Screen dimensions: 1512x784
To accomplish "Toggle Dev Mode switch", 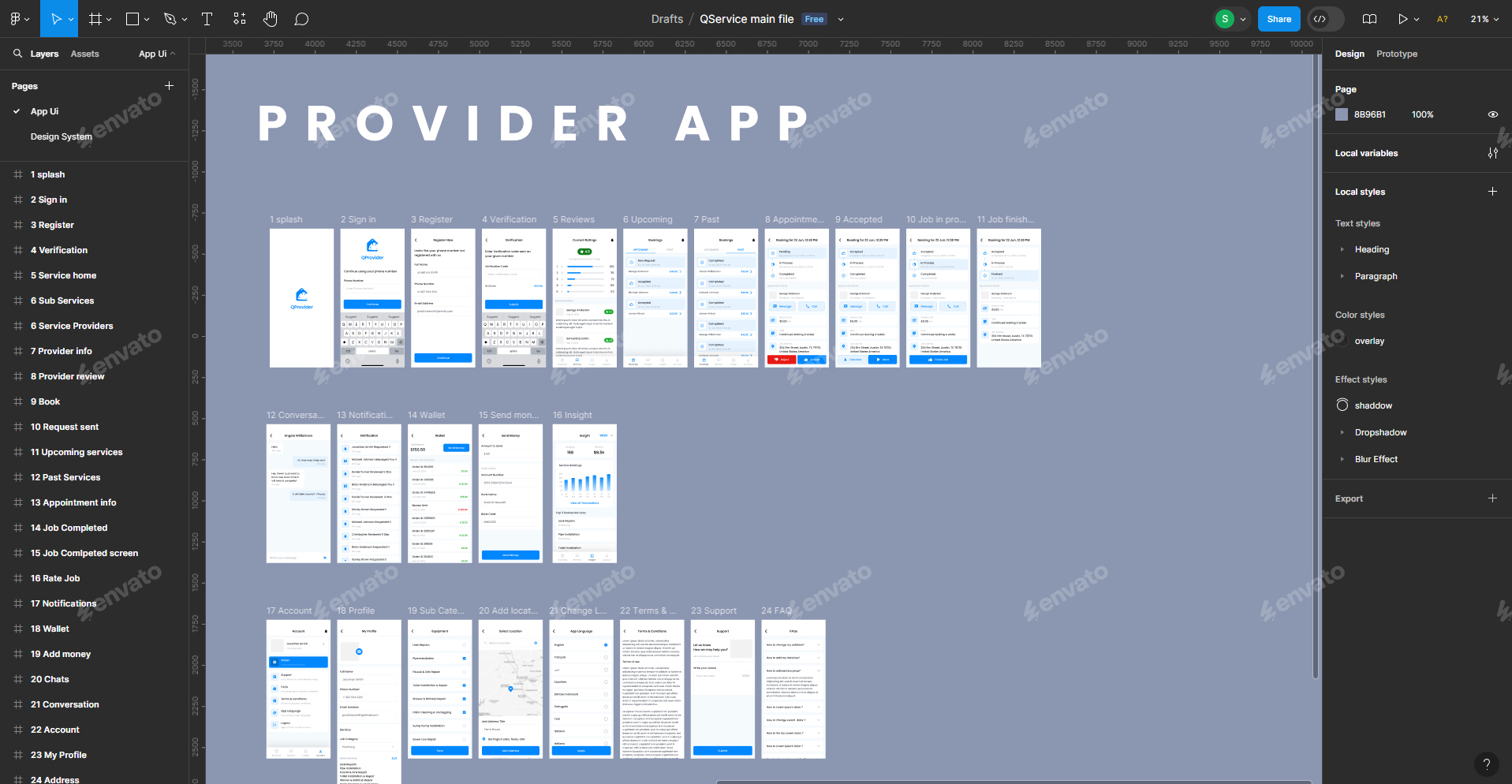I will click(1323, 18).
